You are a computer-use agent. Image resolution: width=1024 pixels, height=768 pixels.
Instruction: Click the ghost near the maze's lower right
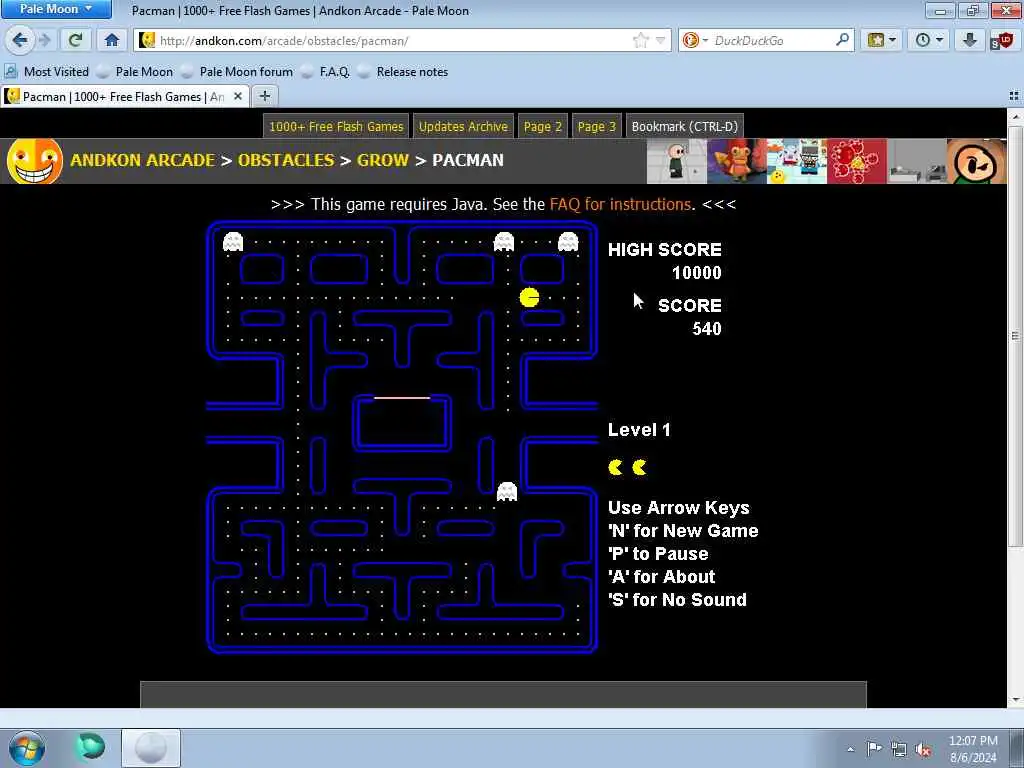[507, 491]
